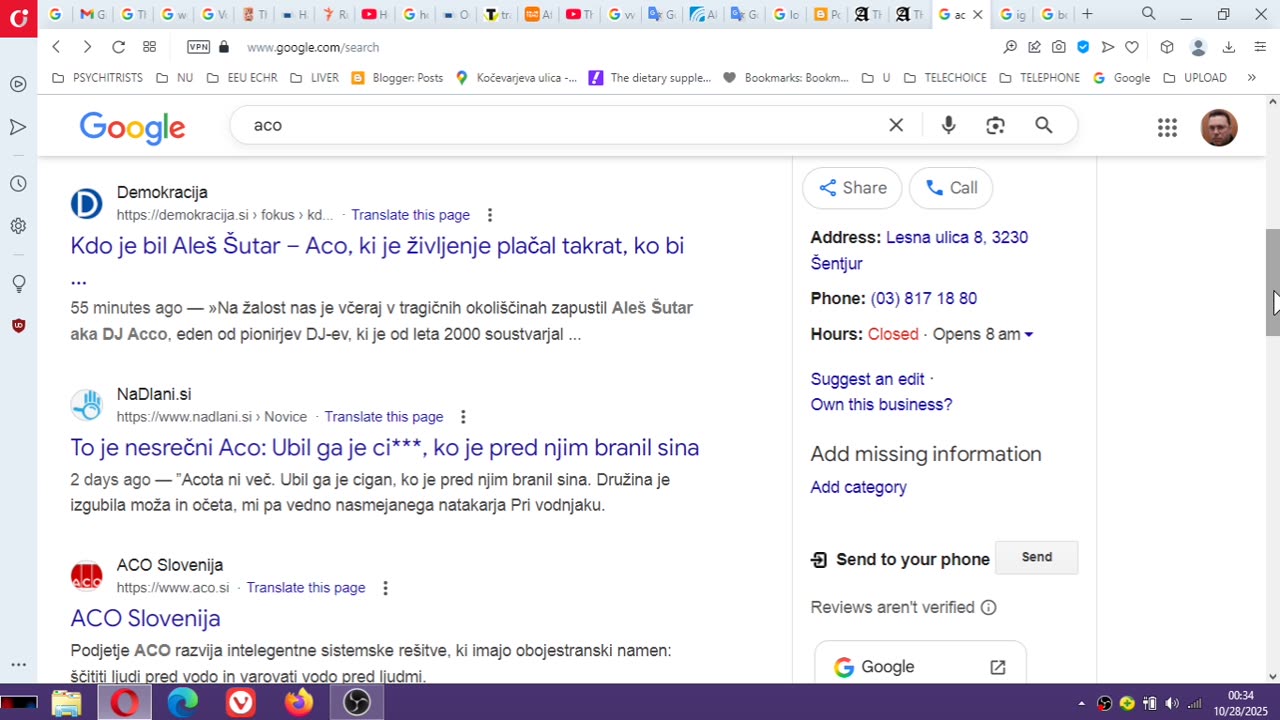Viewport: 1280px width, 720px height.
Task: Expand the hidden bookmarks overflow chevron
Action: (x=1251, y=78)
